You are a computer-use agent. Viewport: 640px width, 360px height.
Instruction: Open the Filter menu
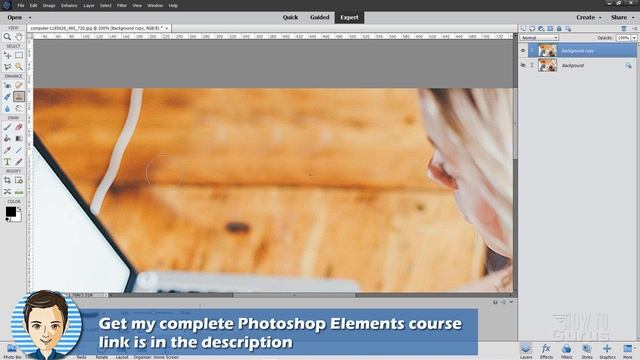click(122, 6)
